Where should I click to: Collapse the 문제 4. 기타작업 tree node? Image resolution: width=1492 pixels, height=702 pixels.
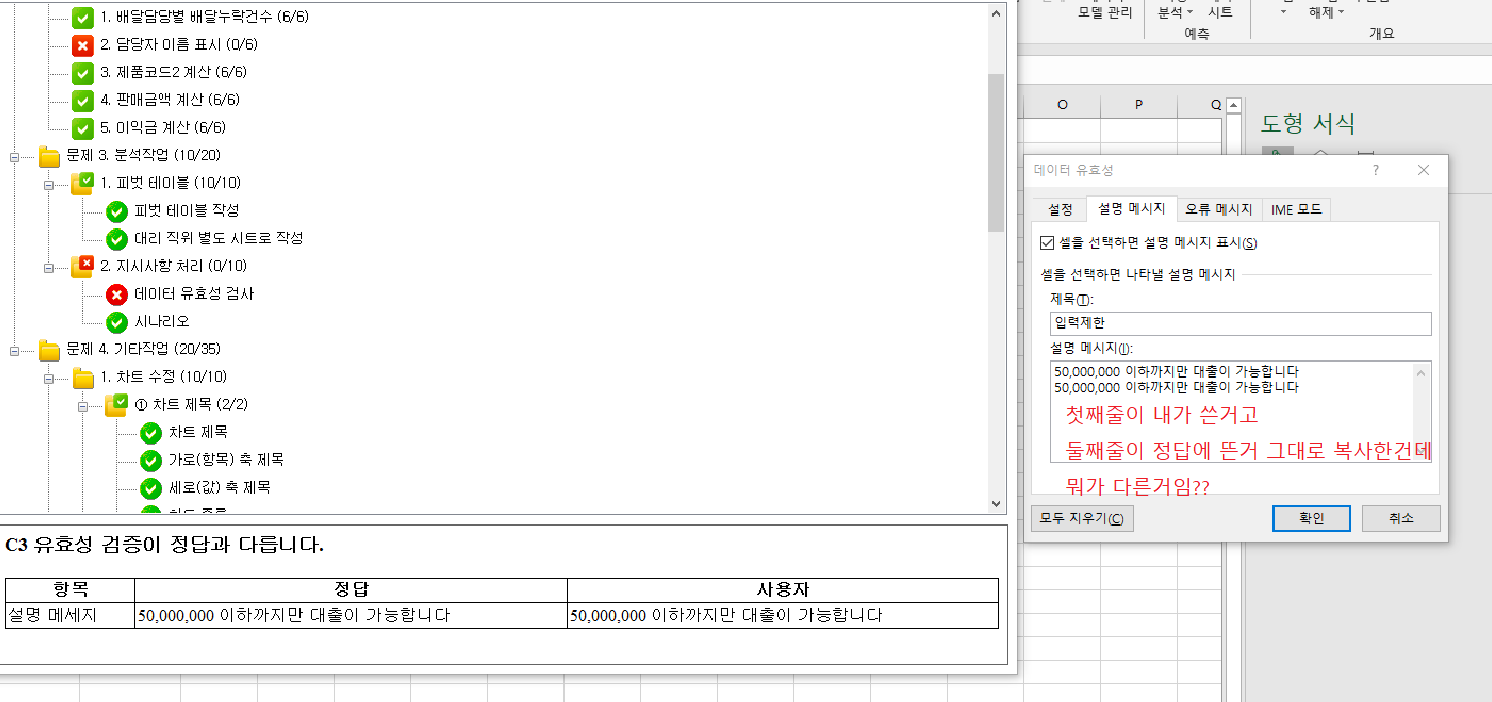pyautogui.click(x=15, y=350)
